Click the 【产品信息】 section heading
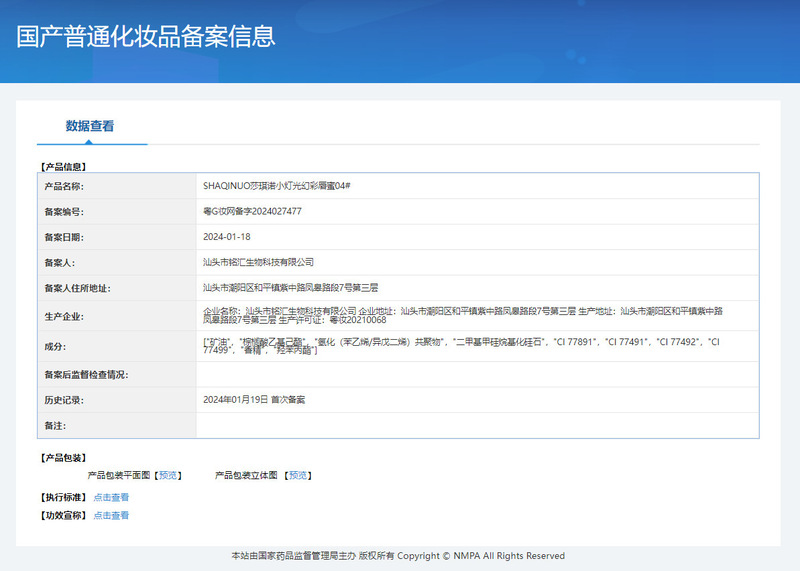Screen dimensions: 800x571 pos(64,167)
